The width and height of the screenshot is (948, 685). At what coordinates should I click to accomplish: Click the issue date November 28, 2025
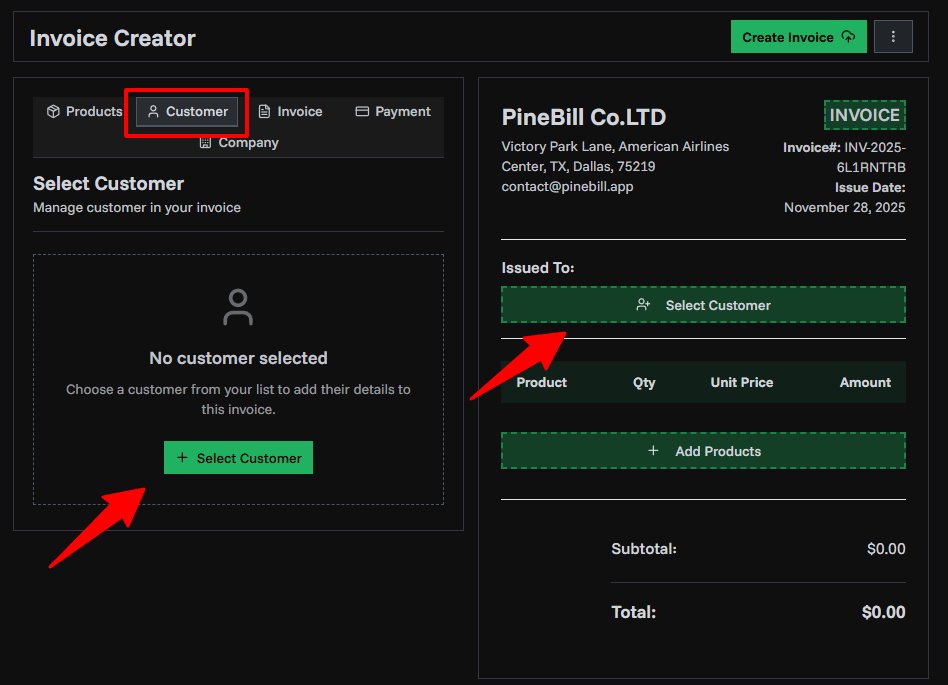pyautogui.click(x=844, y=207)
